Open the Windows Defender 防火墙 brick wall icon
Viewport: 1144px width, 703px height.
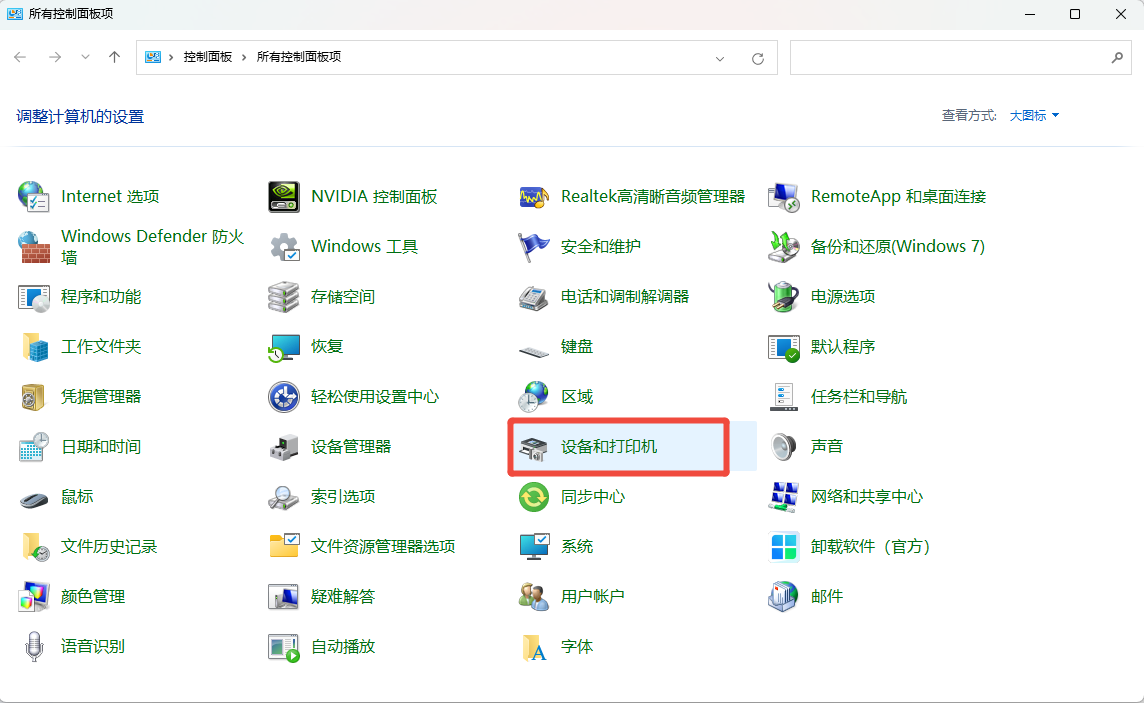click(34, 246)
